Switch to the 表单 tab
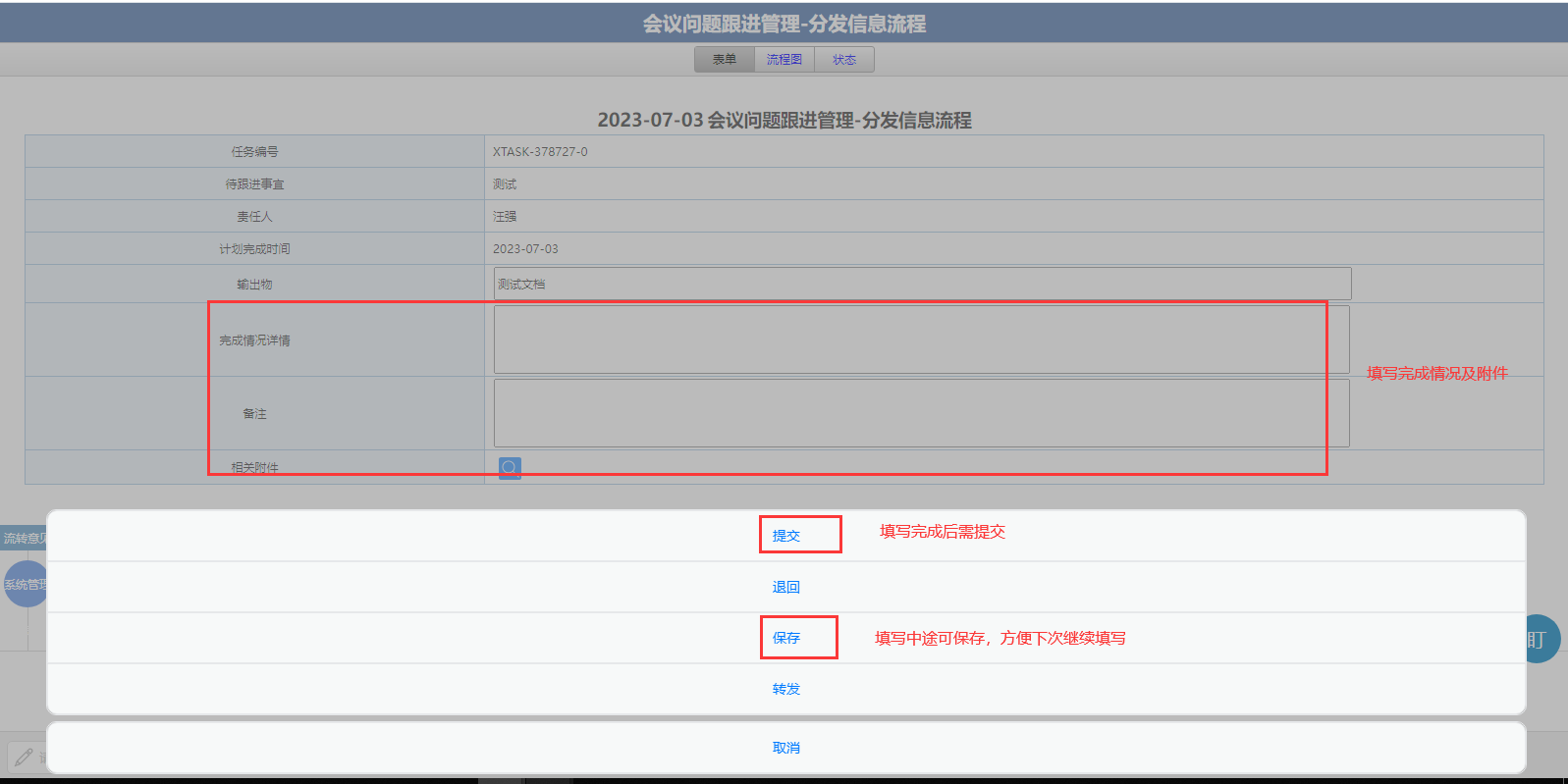1568x784 pixels. point(725,60)
